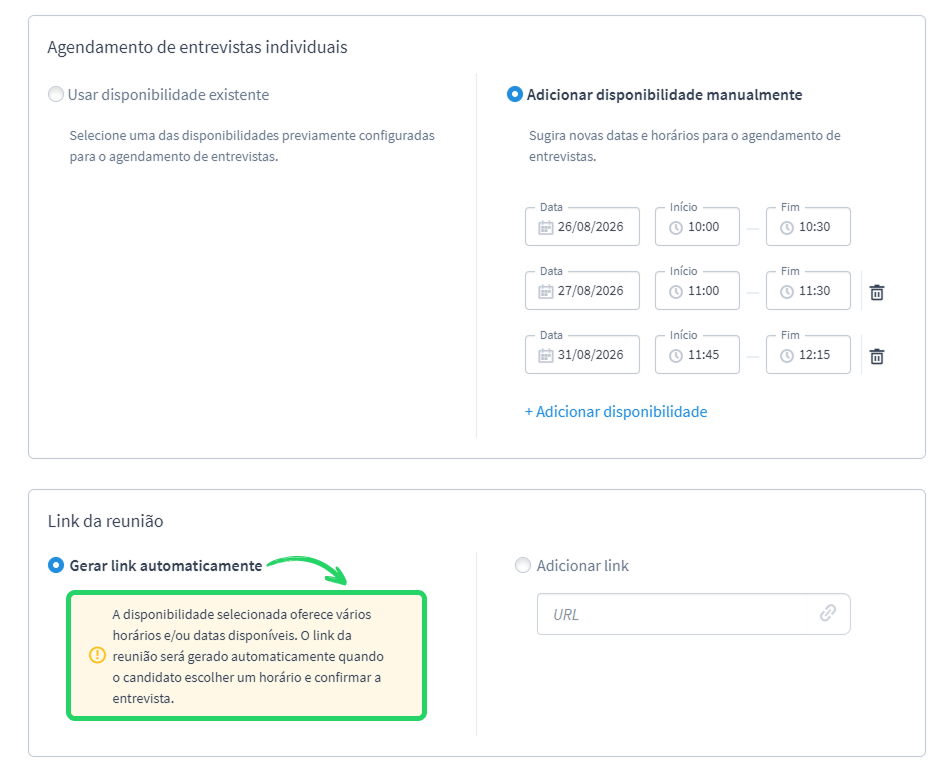Click the yellow warning icon in notice
Image resolution: width=952 pixels, height=772 pixels.
[x=97, y=655]
